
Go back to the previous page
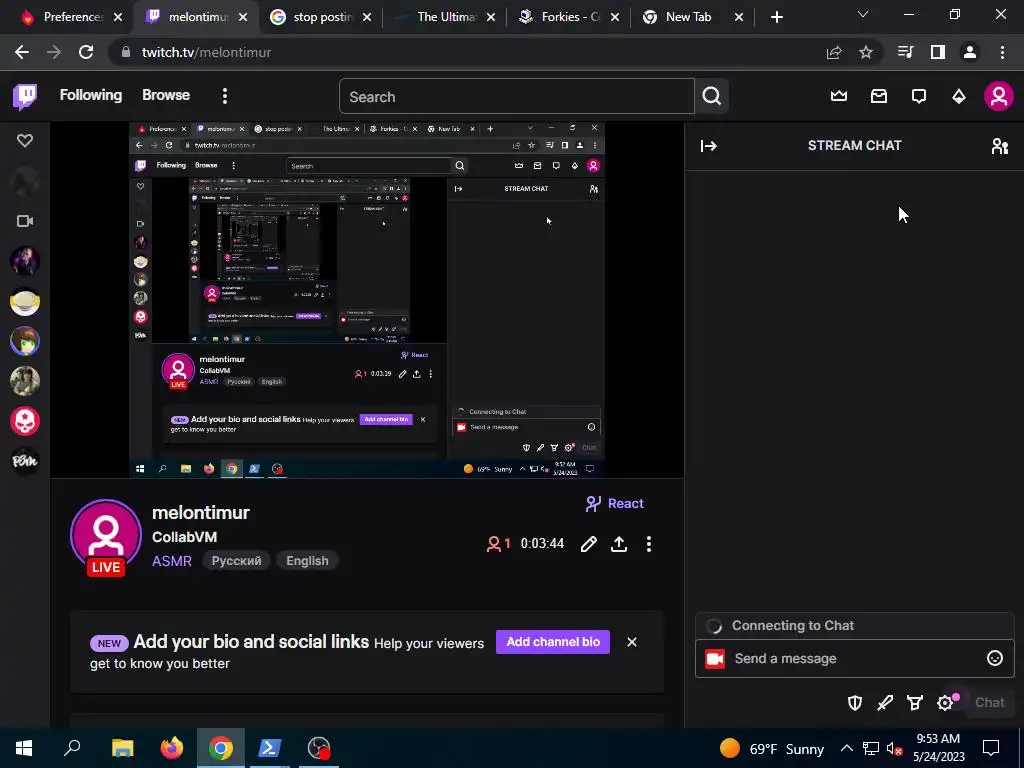pos(22,52)
